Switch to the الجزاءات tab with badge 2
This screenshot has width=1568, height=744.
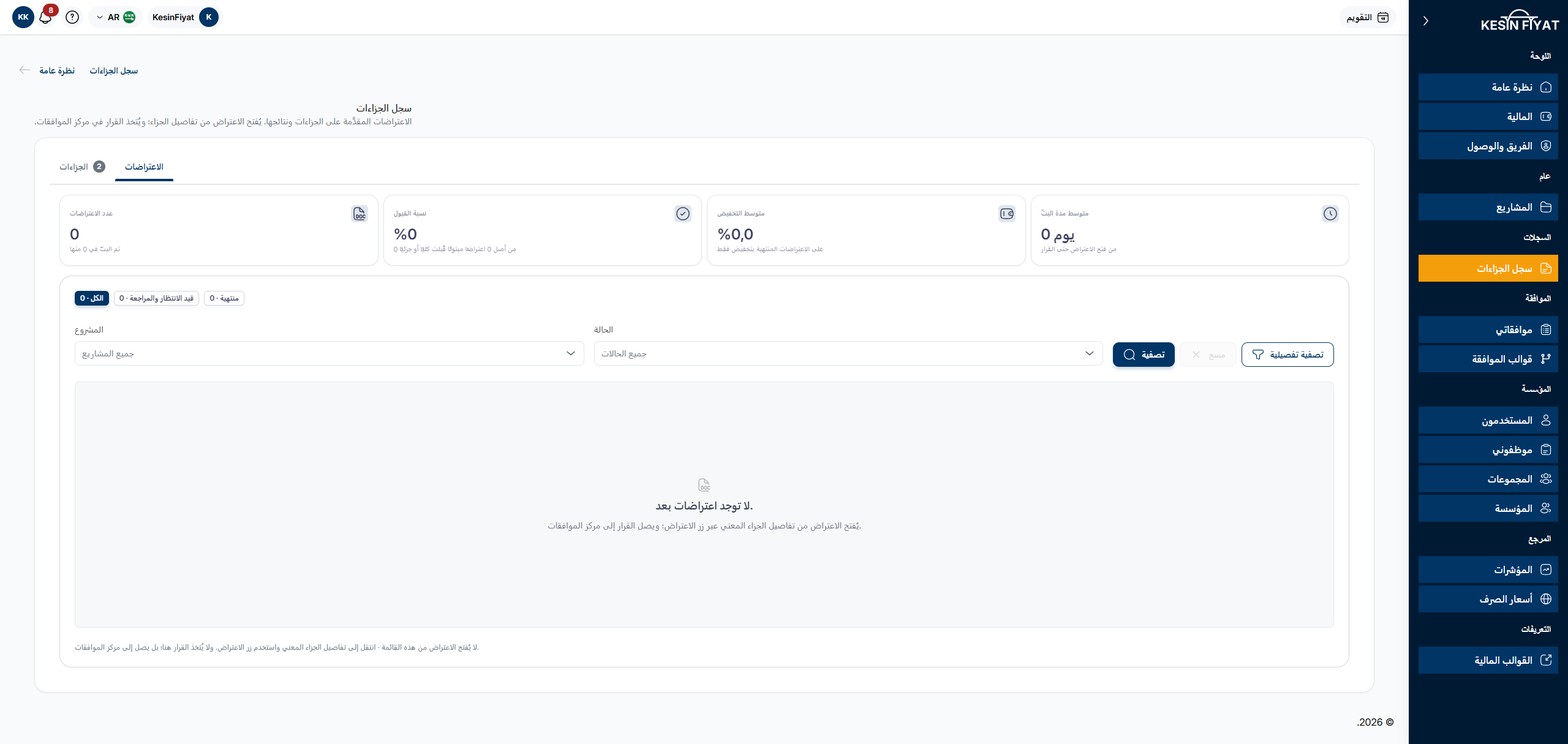[82, 167]
